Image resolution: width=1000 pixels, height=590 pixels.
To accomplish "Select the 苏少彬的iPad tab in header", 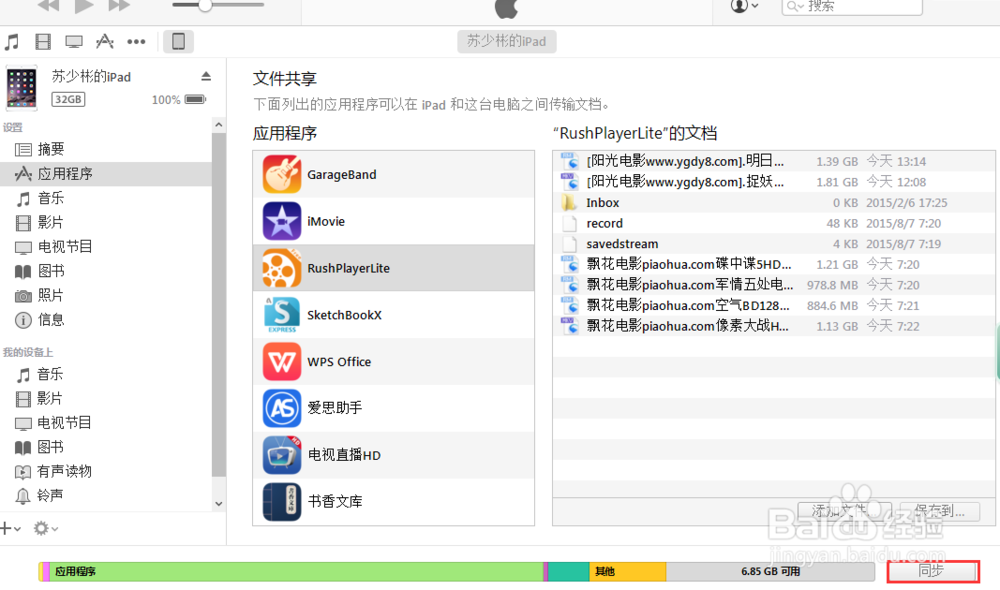I will [506, 41].
